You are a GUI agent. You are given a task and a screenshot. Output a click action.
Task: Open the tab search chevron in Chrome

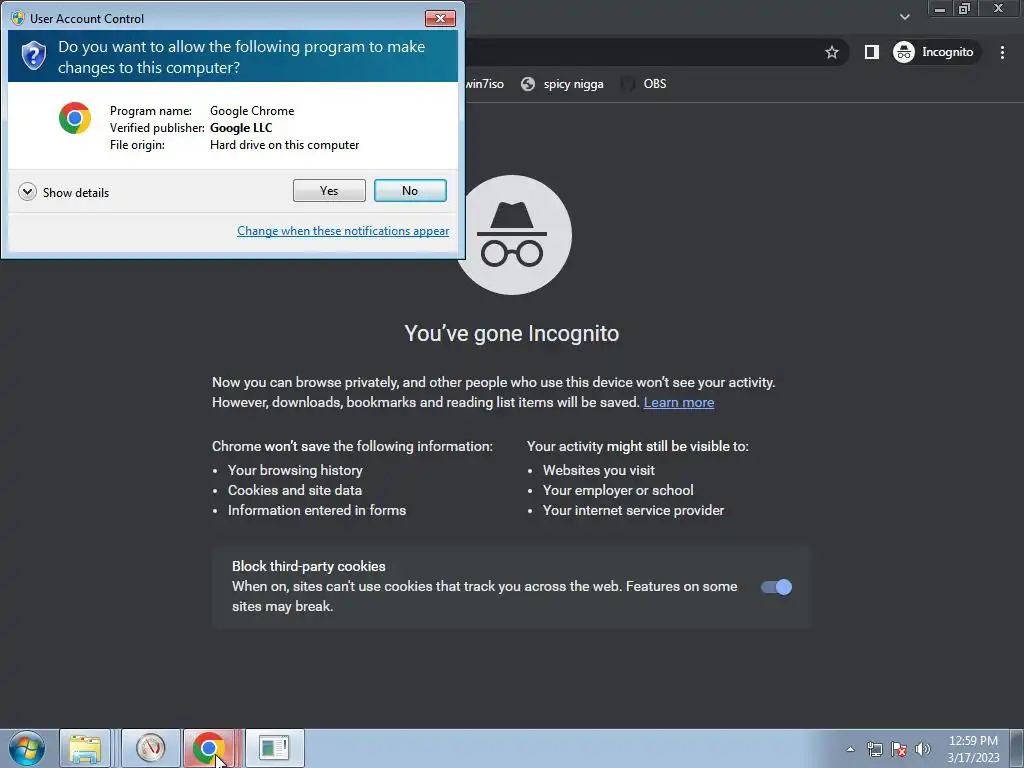pyautogui.click(x=904, y=17)
